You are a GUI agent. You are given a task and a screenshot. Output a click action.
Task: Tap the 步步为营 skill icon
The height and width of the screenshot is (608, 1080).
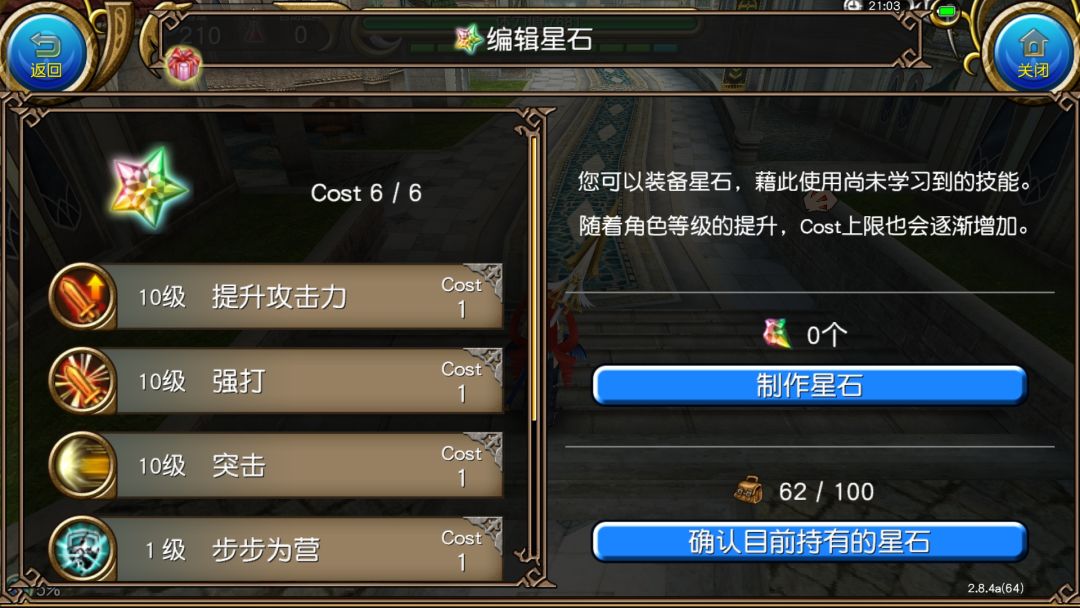82,549
